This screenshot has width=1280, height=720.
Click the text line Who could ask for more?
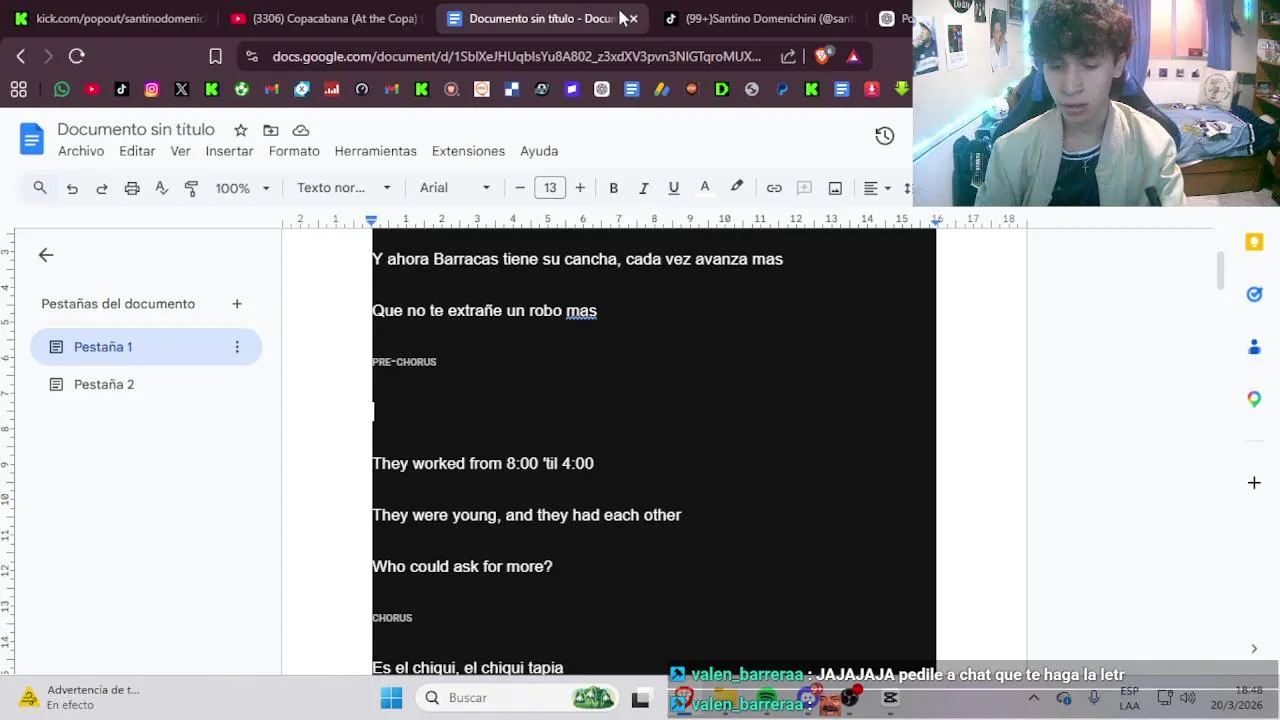point(462,566)
